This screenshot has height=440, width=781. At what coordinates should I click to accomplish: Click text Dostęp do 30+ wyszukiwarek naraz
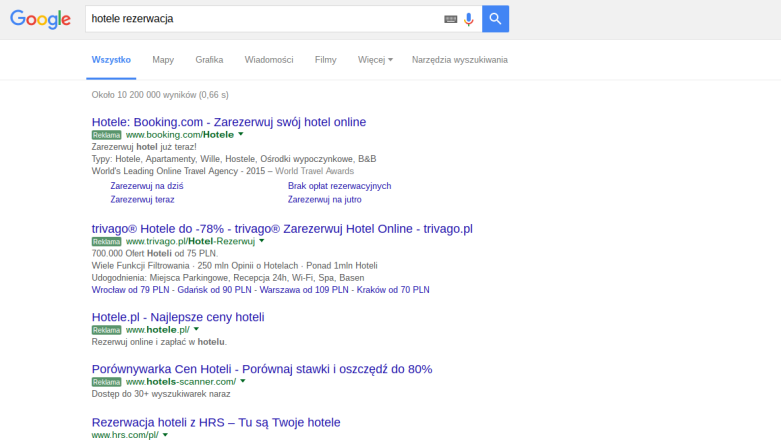(161, 394)
